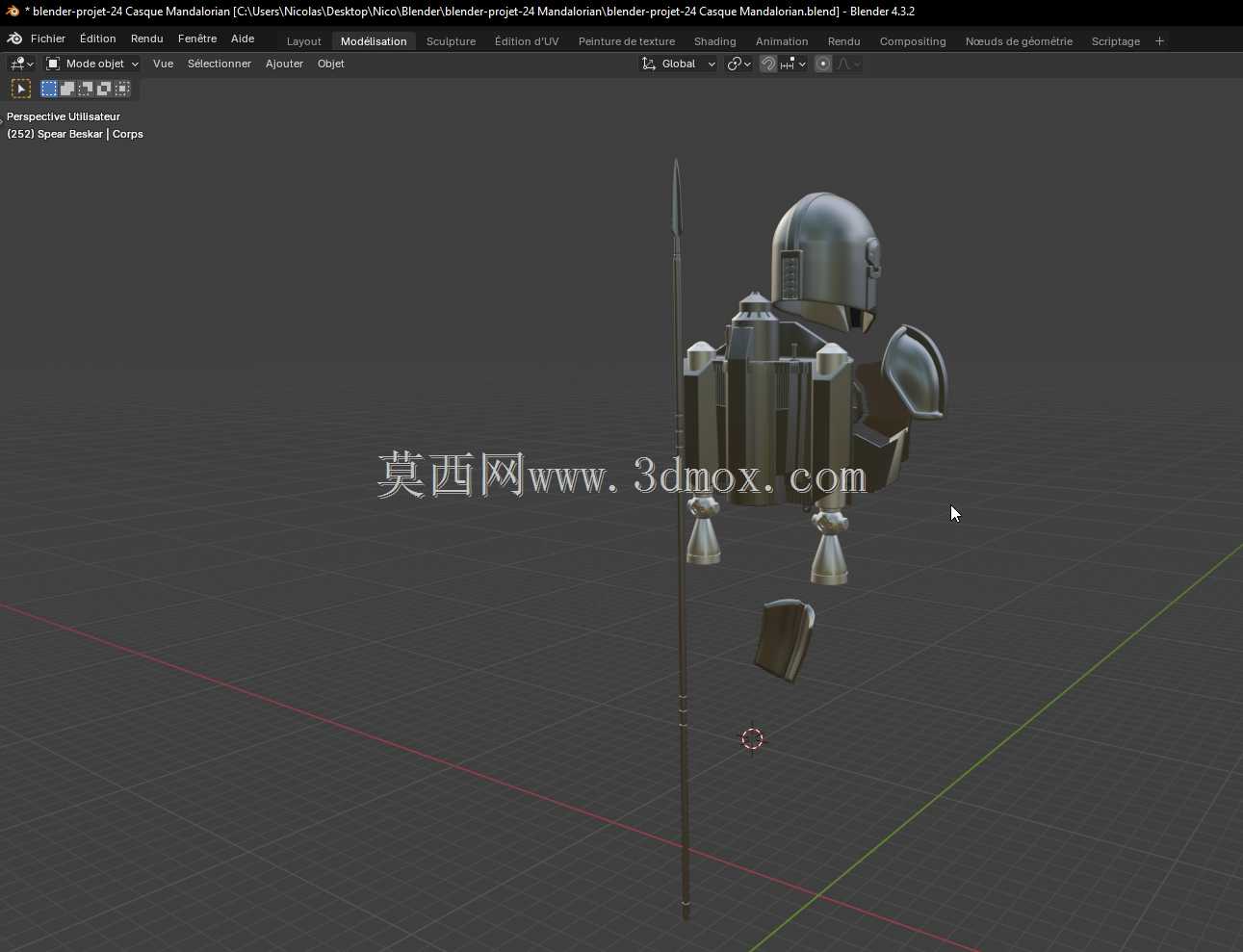Choose the extend selection mode icon
The width and height of the screenshot is (1243, 952).
click(67, 89)
